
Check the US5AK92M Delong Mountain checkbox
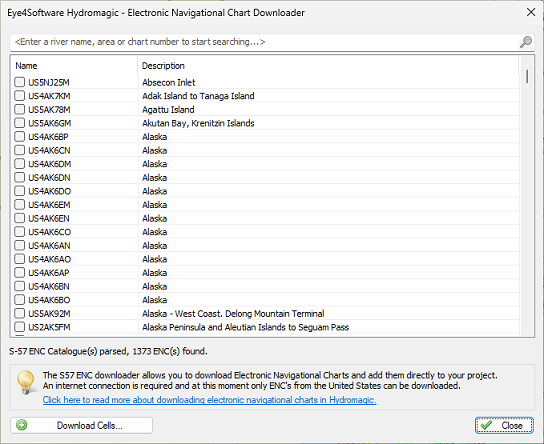(19, 314)
